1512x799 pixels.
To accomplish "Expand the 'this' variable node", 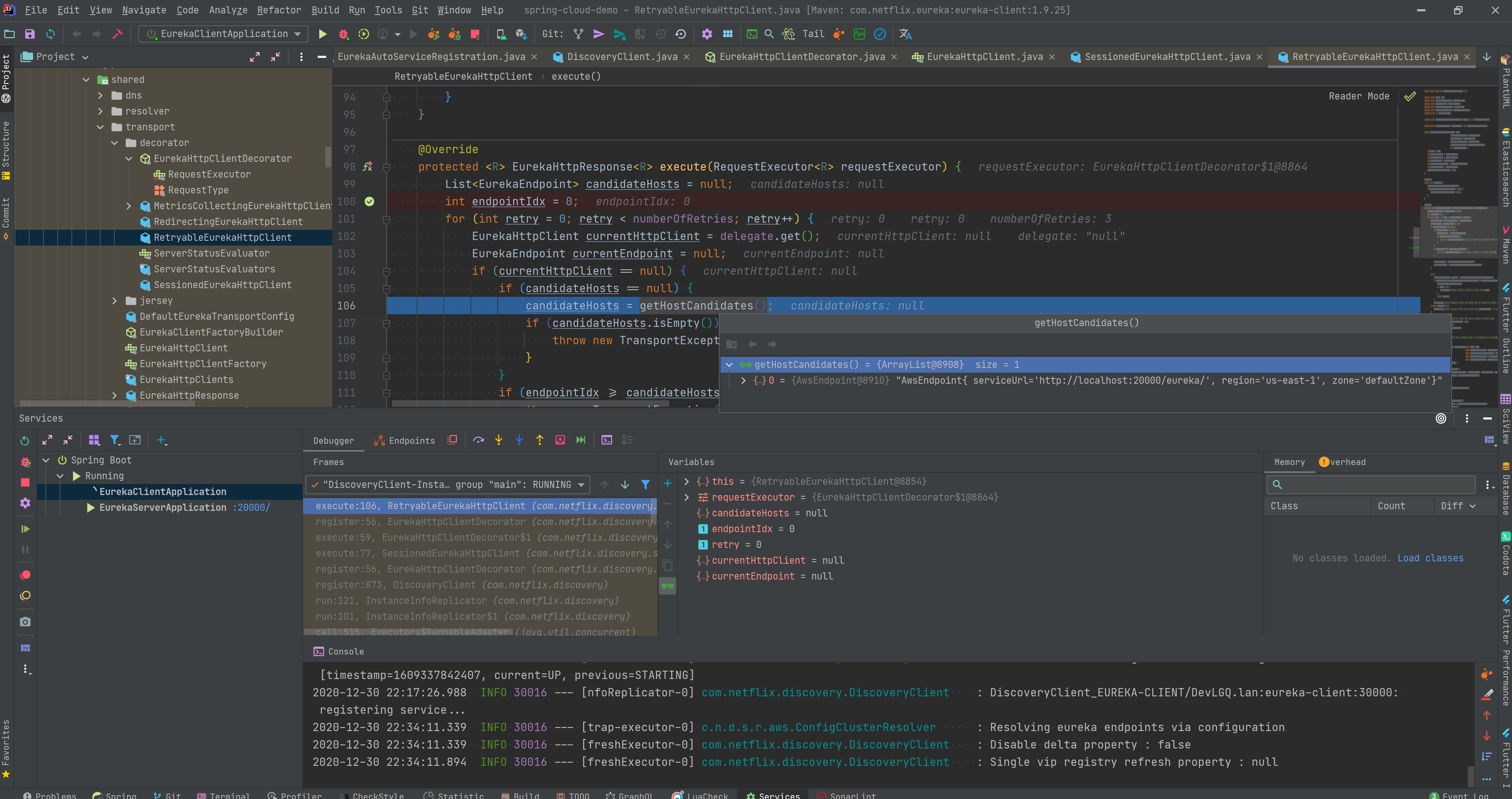I will pos(686,481).
